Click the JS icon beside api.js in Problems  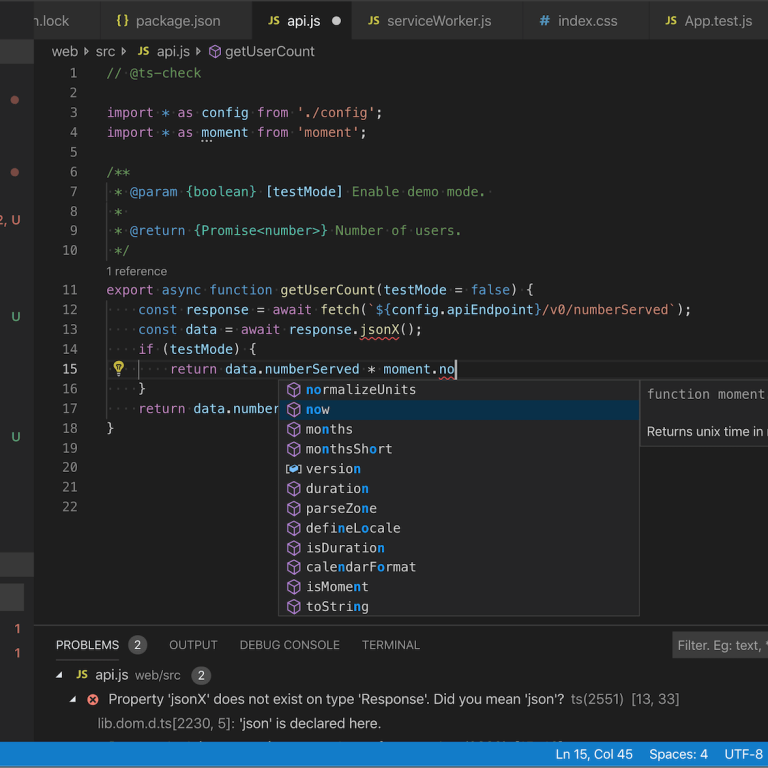(82, 675)
